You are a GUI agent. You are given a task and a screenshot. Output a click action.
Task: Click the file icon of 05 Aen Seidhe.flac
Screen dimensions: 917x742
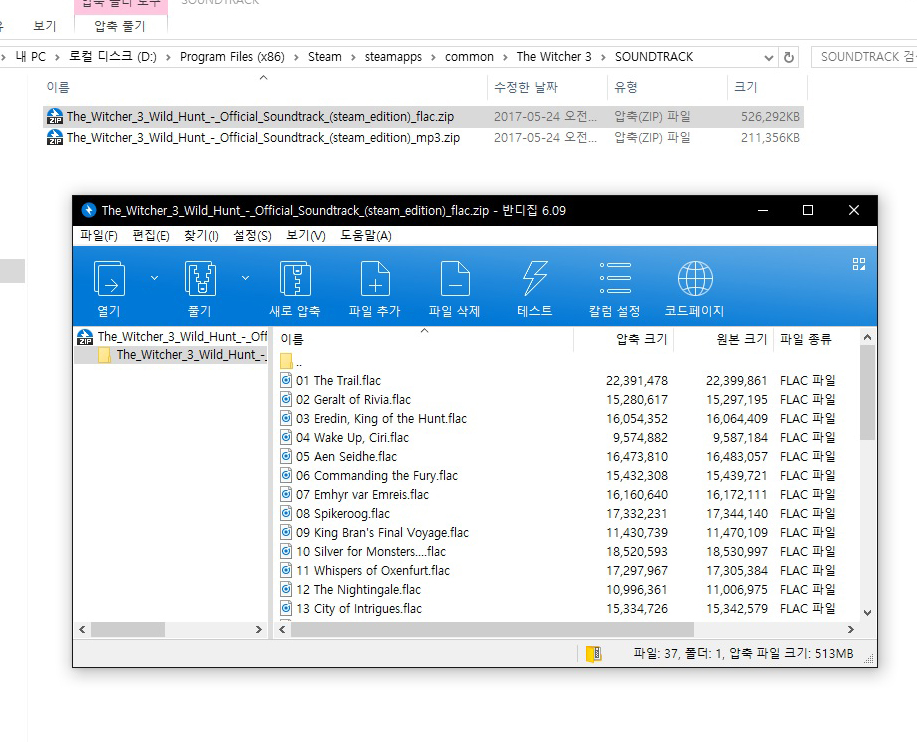pyautogui.click(x=286, y=457)
